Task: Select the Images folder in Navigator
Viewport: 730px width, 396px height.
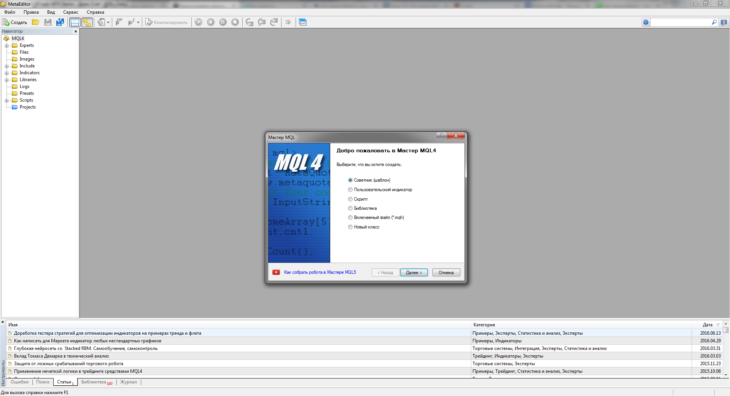Action: pyautogui.click(x=27, y=59)
